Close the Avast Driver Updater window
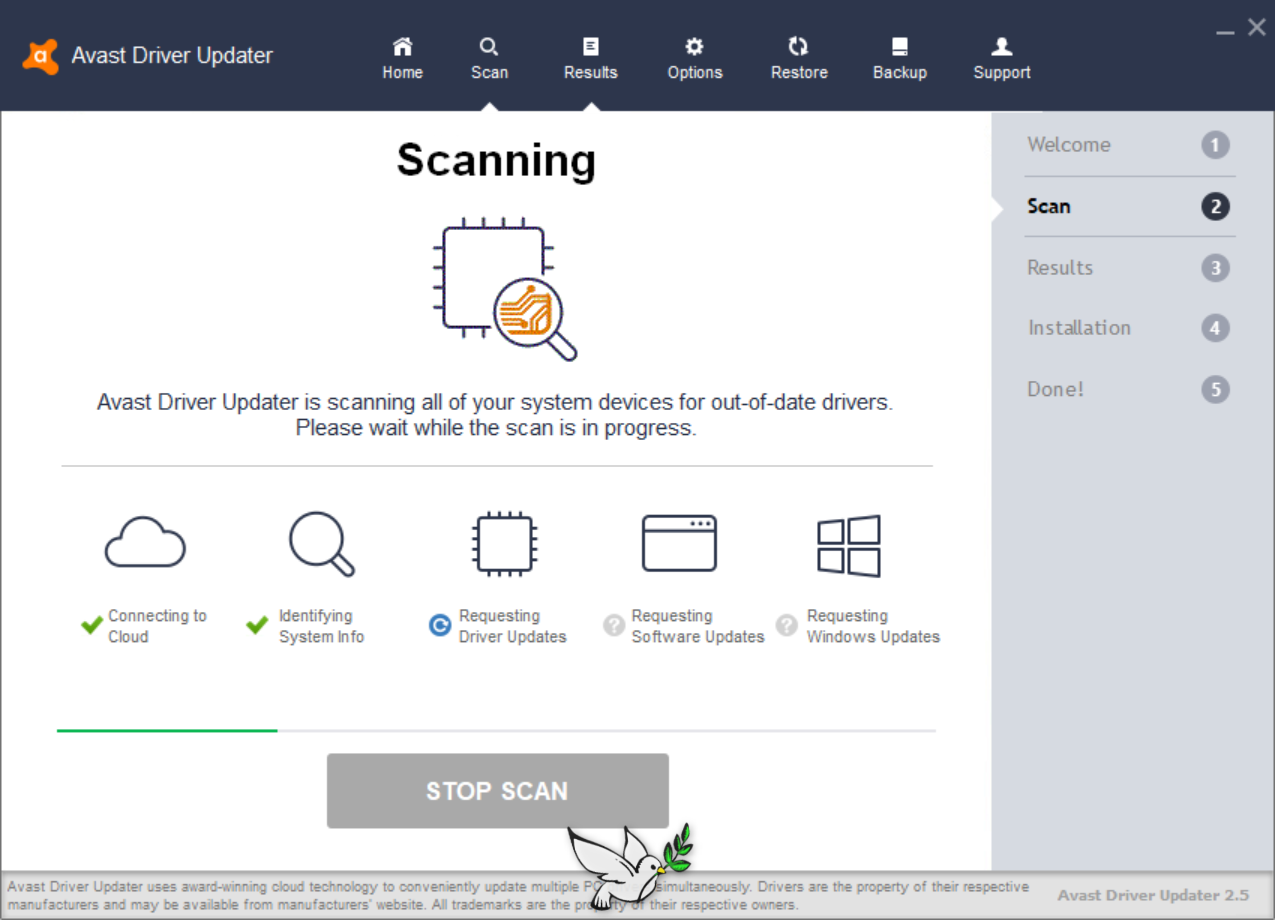This screenshot has height=920, width=1275. pos(1257,28)
